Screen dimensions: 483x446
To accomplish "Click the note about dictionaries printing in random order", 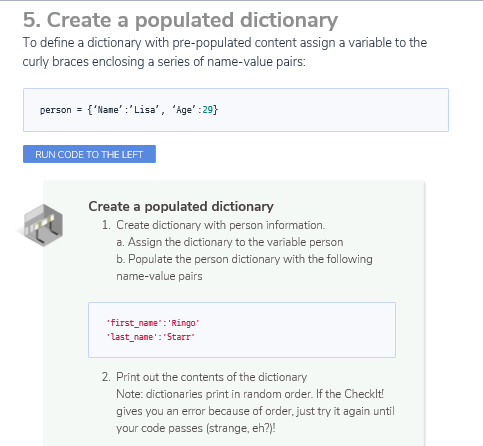I will [255, 411].
